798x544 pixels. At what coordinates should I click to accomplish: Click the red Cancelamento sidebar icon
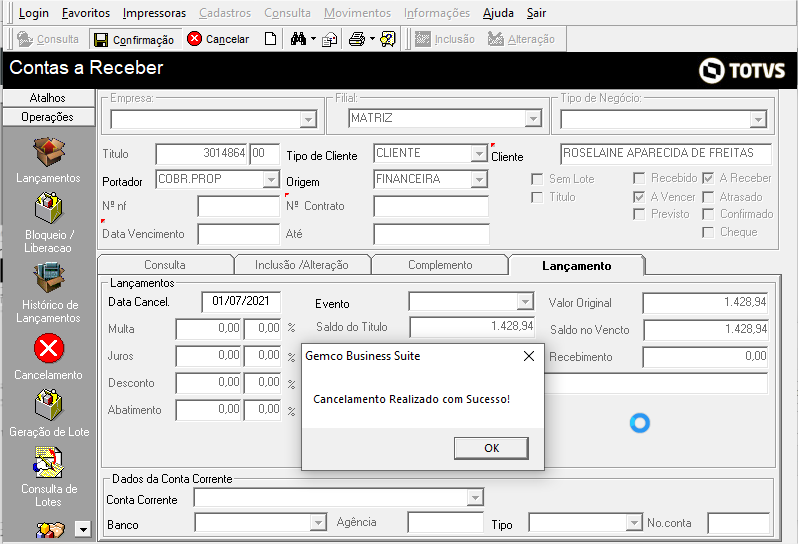tap(49, 349)
